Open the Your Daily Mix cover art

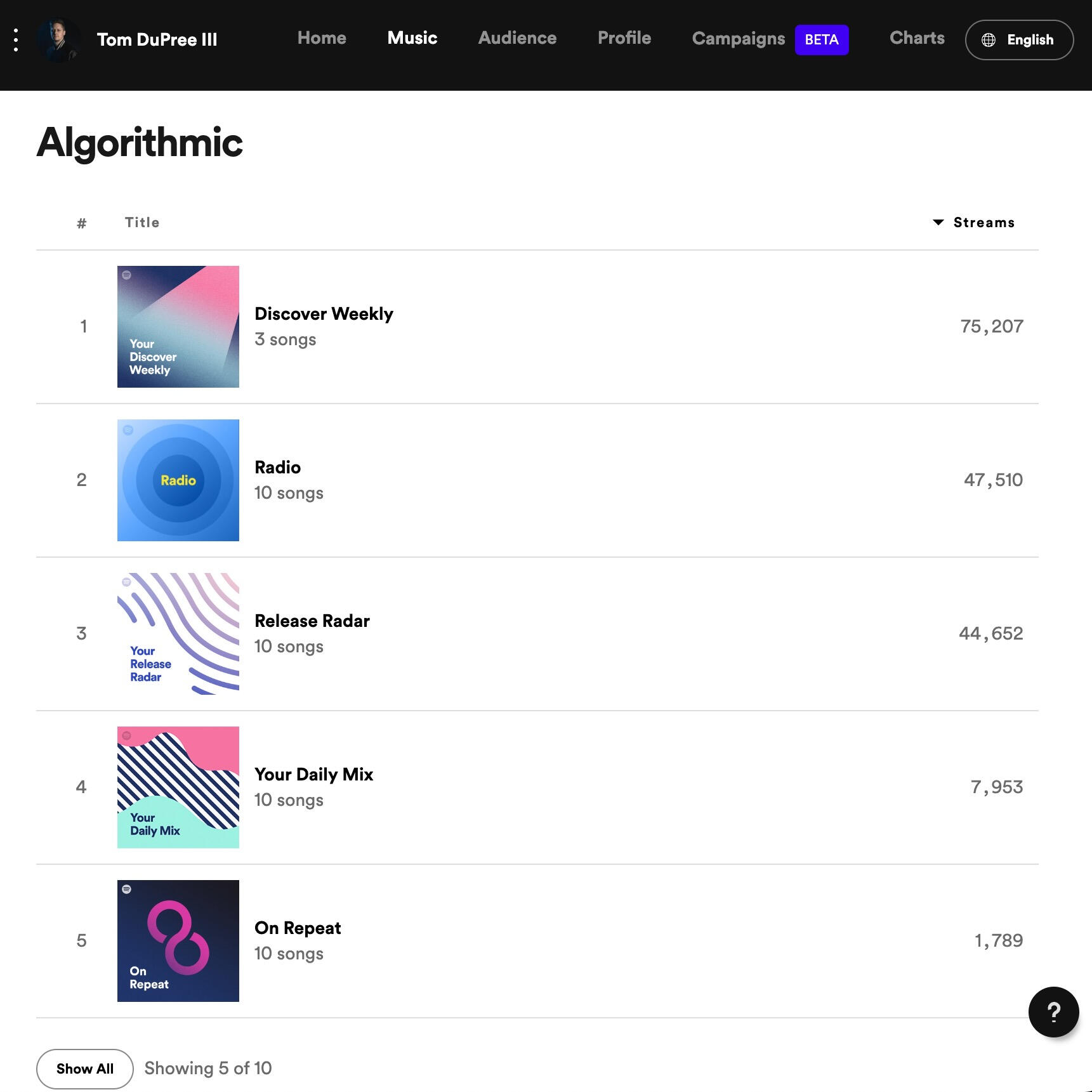(x=178, y=787)
